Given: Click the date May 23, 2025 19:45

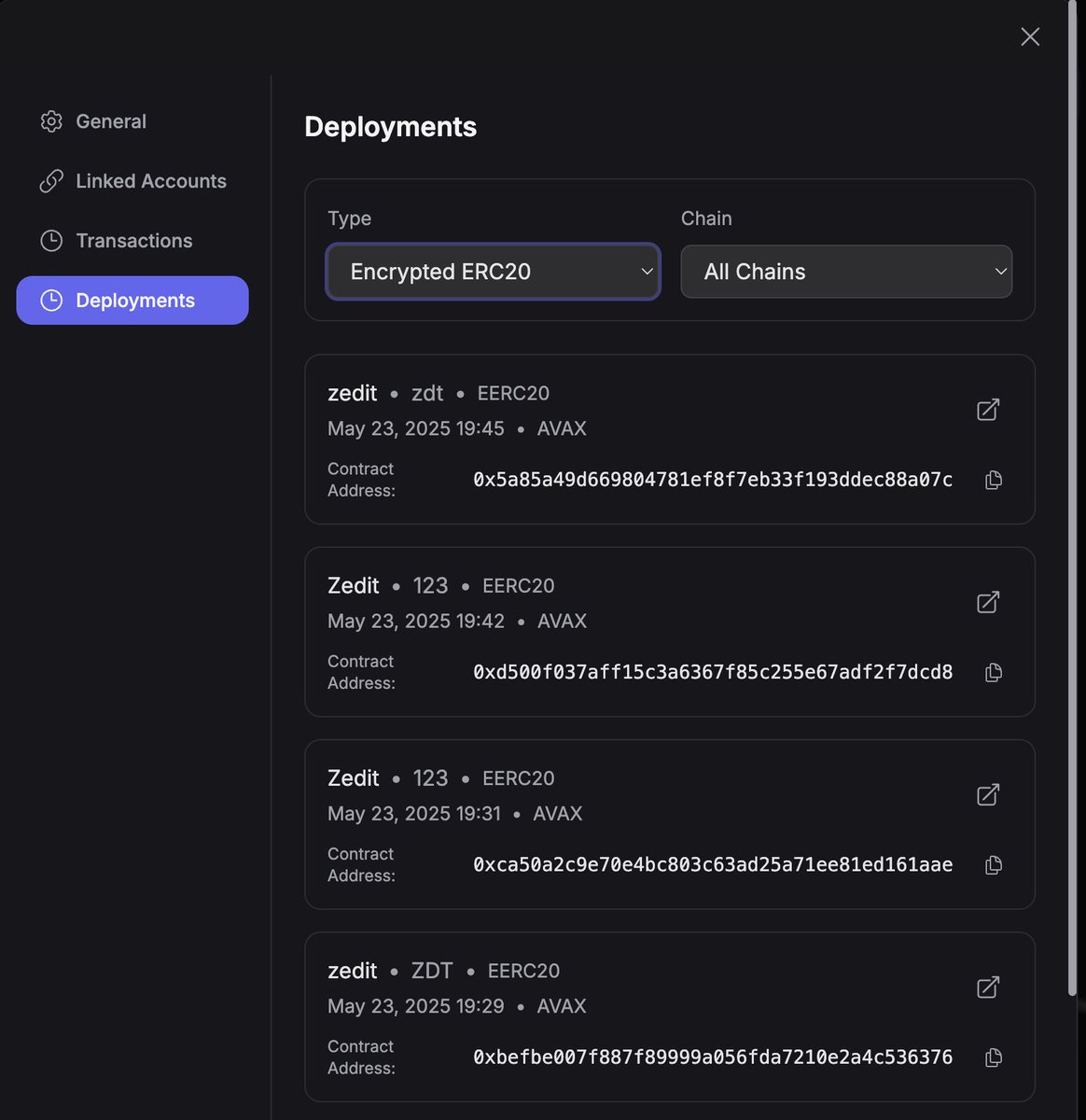Looking at the screenshot, I should (x=416, y=428).
